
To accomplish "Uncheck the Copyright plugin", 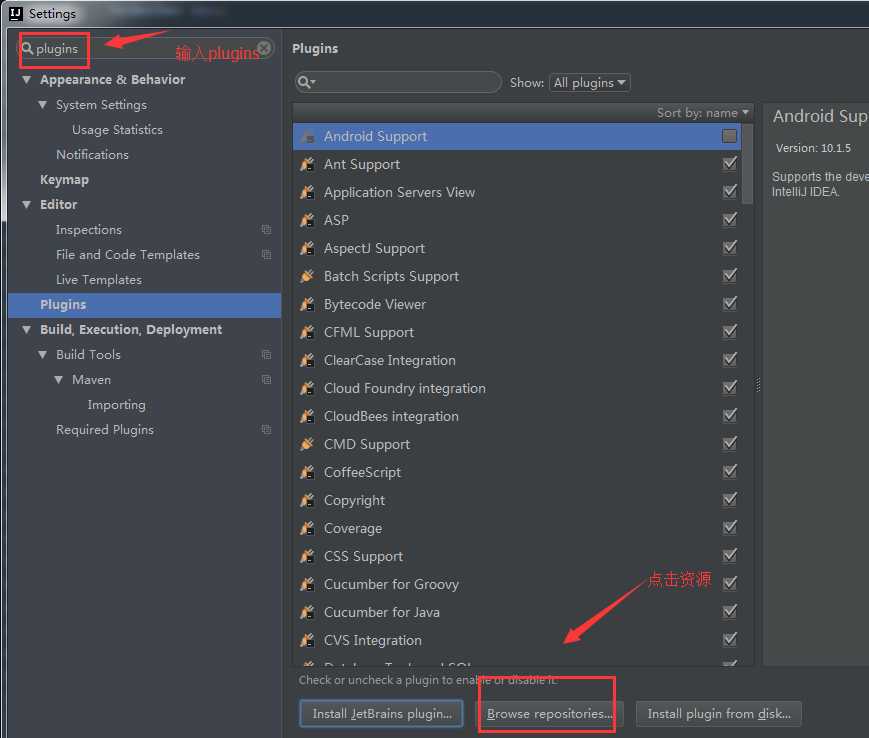I will (x=730, y=499).
